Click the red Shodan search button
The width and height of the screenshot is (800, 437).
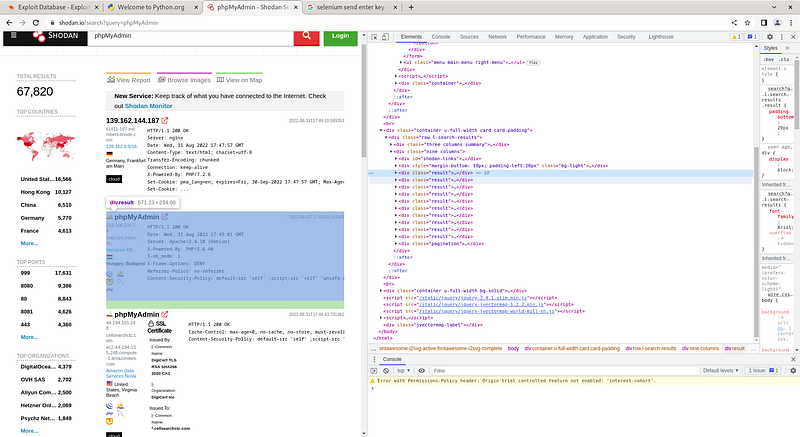[x=306, y=37]
